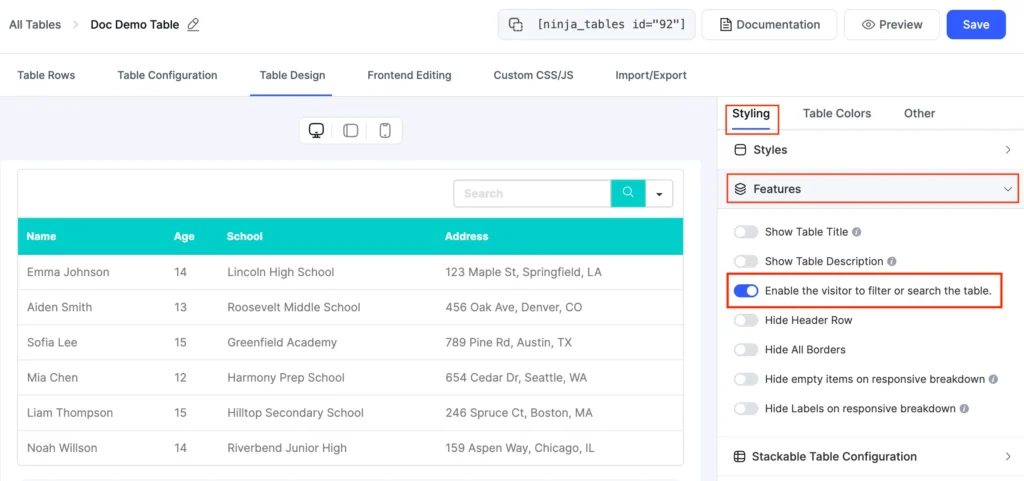The height and width of the screenshot is (481, 1024).
Task: Collapse the Features section
Action: point(872,189)
